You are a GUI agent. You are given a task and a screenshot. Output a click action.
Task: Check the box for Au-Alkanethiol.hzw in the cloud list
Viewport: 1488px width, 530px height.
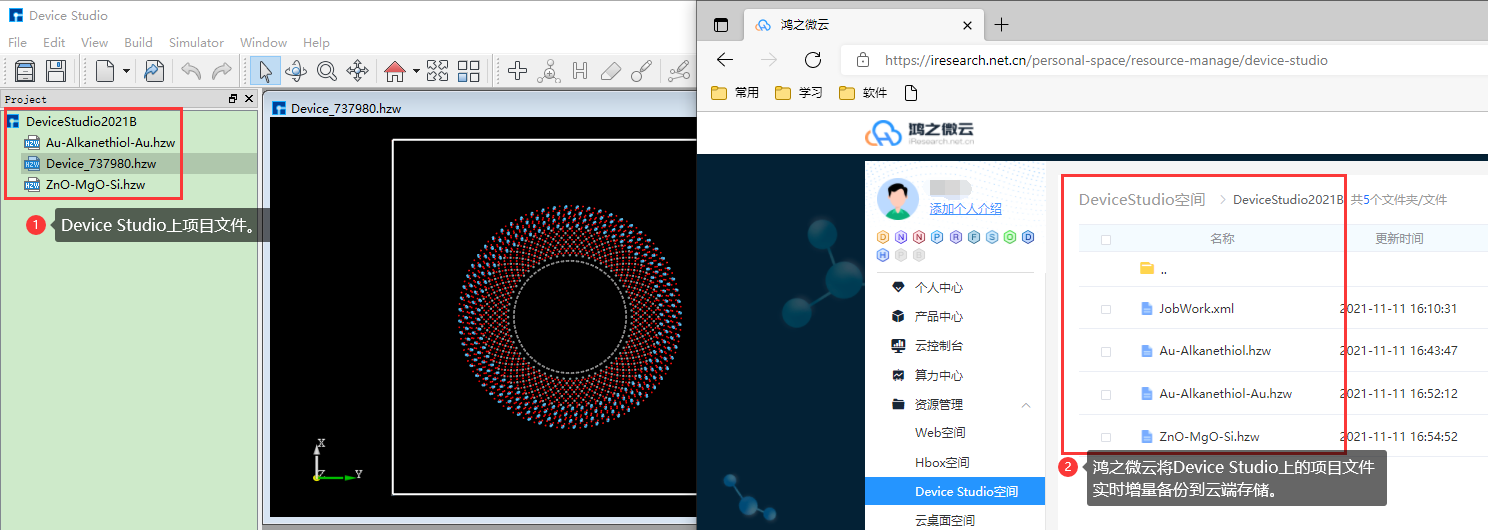[1105, 352]
